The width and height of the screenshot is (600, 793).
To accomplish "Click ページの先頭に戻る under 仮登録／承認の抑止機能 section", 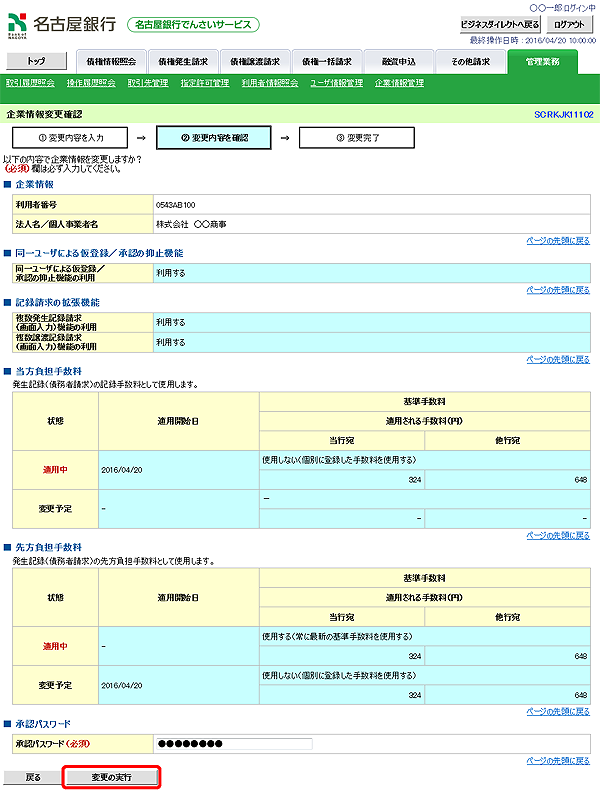I will coord(558,290).
